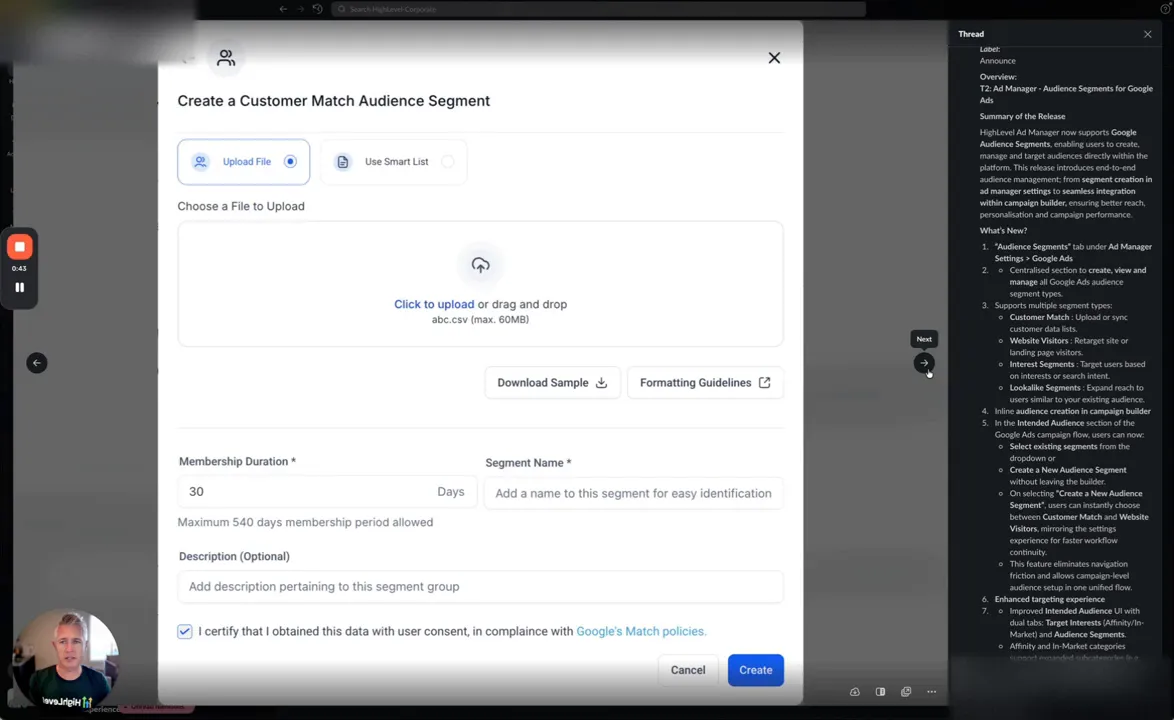Screen dimensions: 1174x720
Task: Click the audience segment people icon above the title
Action: coord(226,58)
